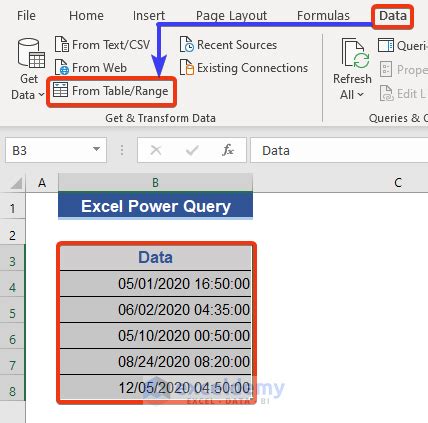Screen dimensions: 428x423
Task: Open Recent Sources list
Action: click(228, 45)
